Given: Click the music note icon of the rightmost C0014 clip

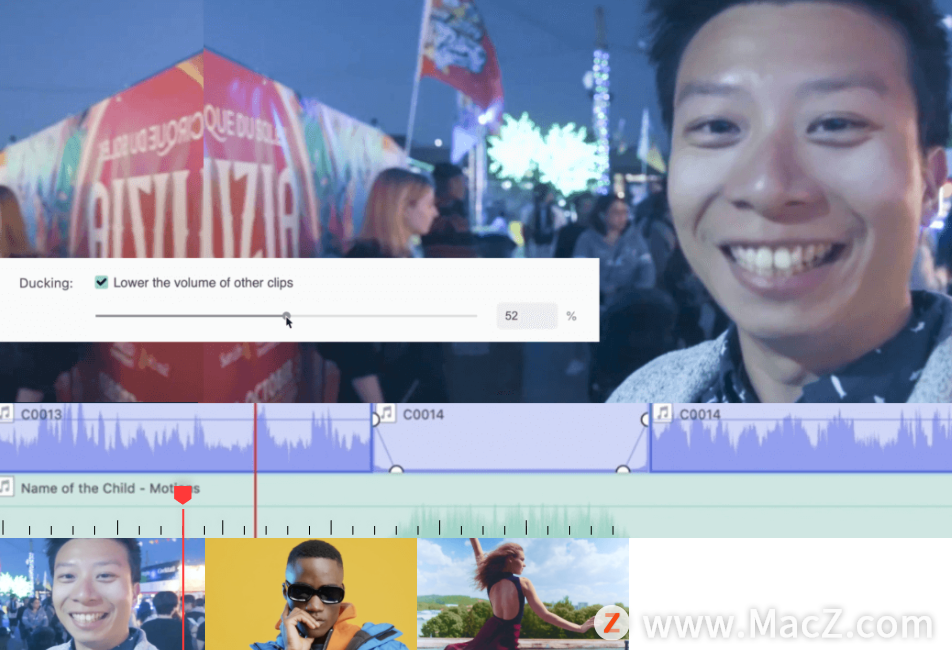Looking at the screenshot, I should [662, 413].
